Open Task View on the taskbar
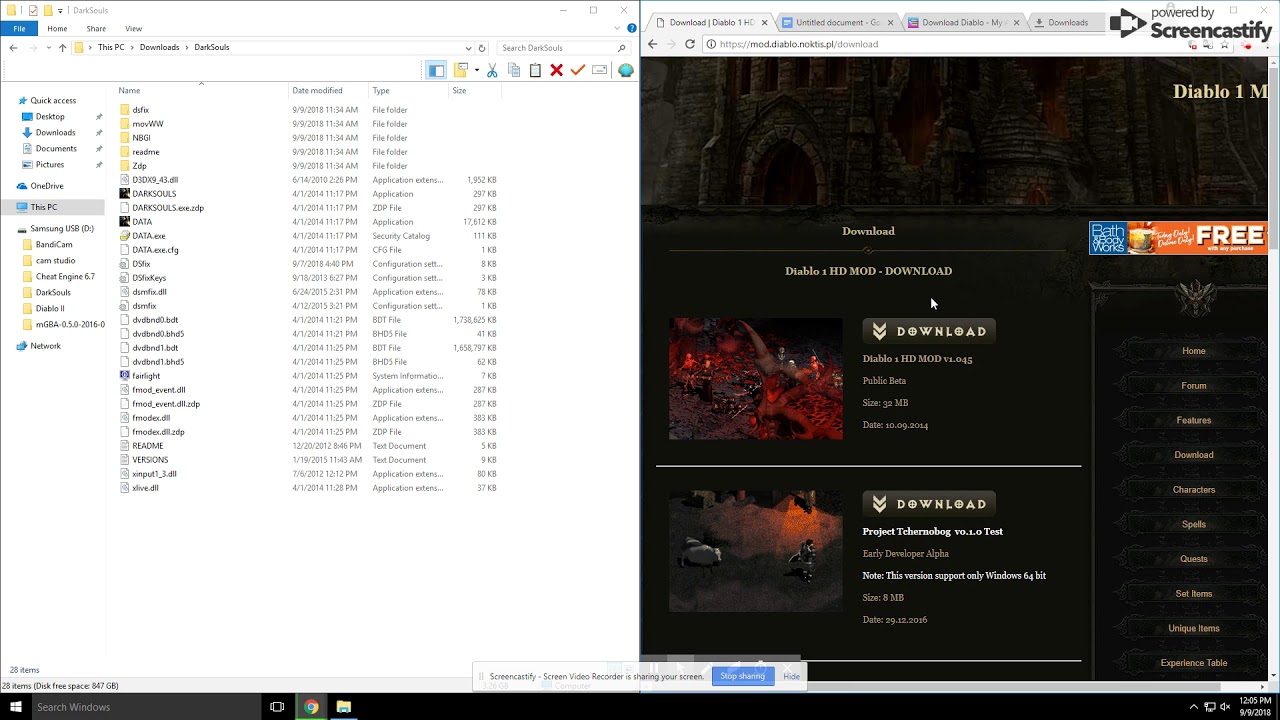This screenshot has height=720, width=1280. (278, 707)
